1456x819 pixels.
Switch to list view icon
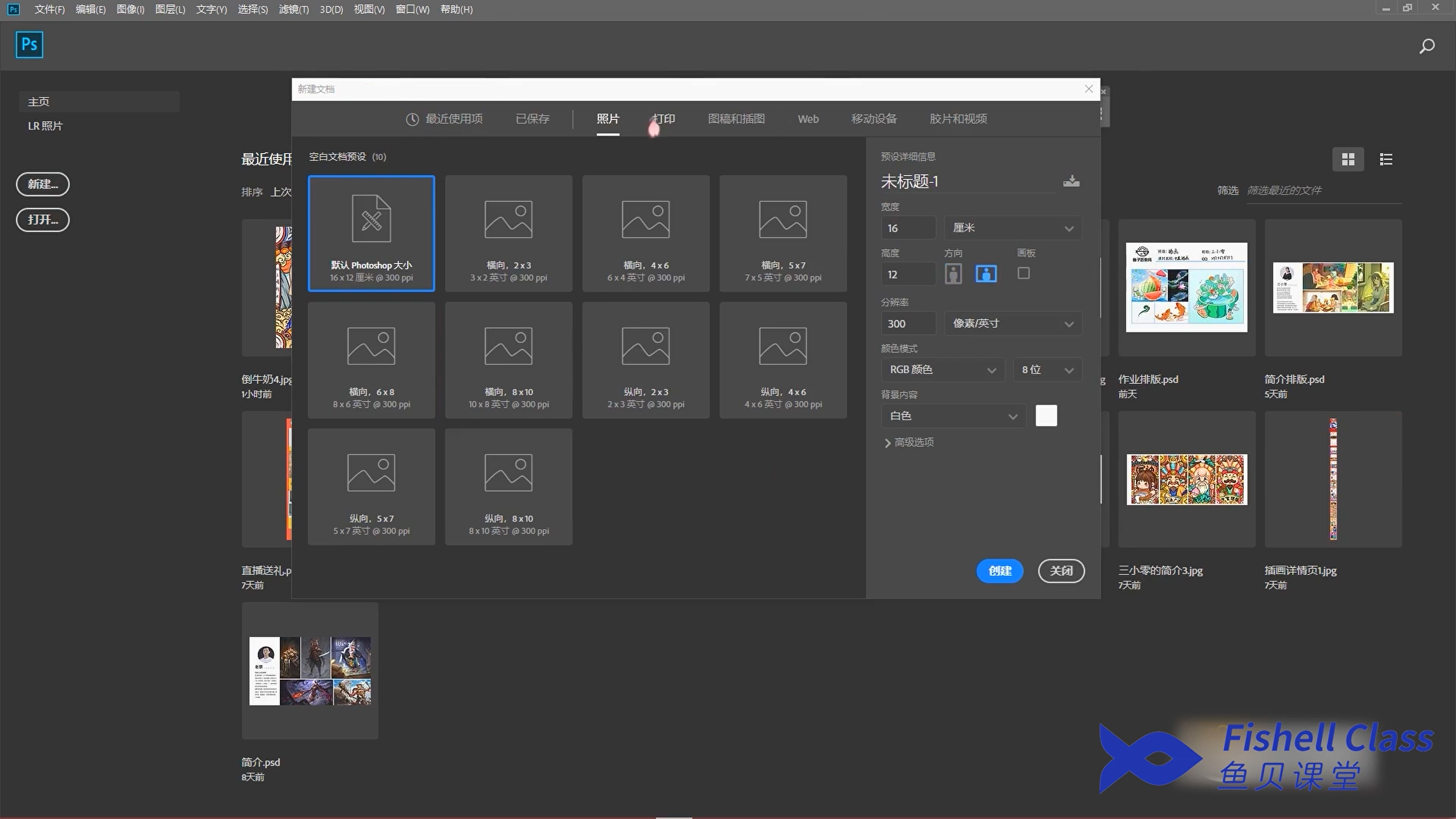point(1385,159)
